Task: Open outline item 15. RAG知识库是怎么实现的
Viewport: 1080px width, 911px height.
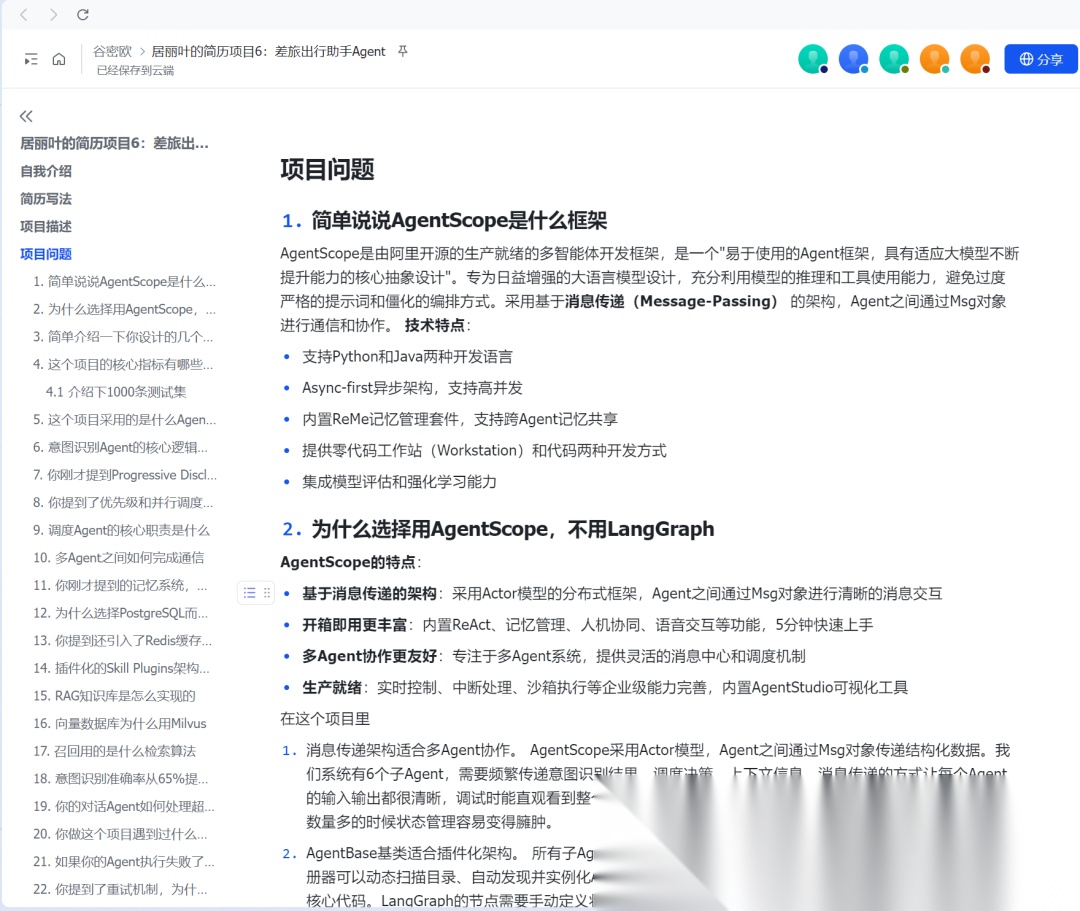Action: (114, 695)
